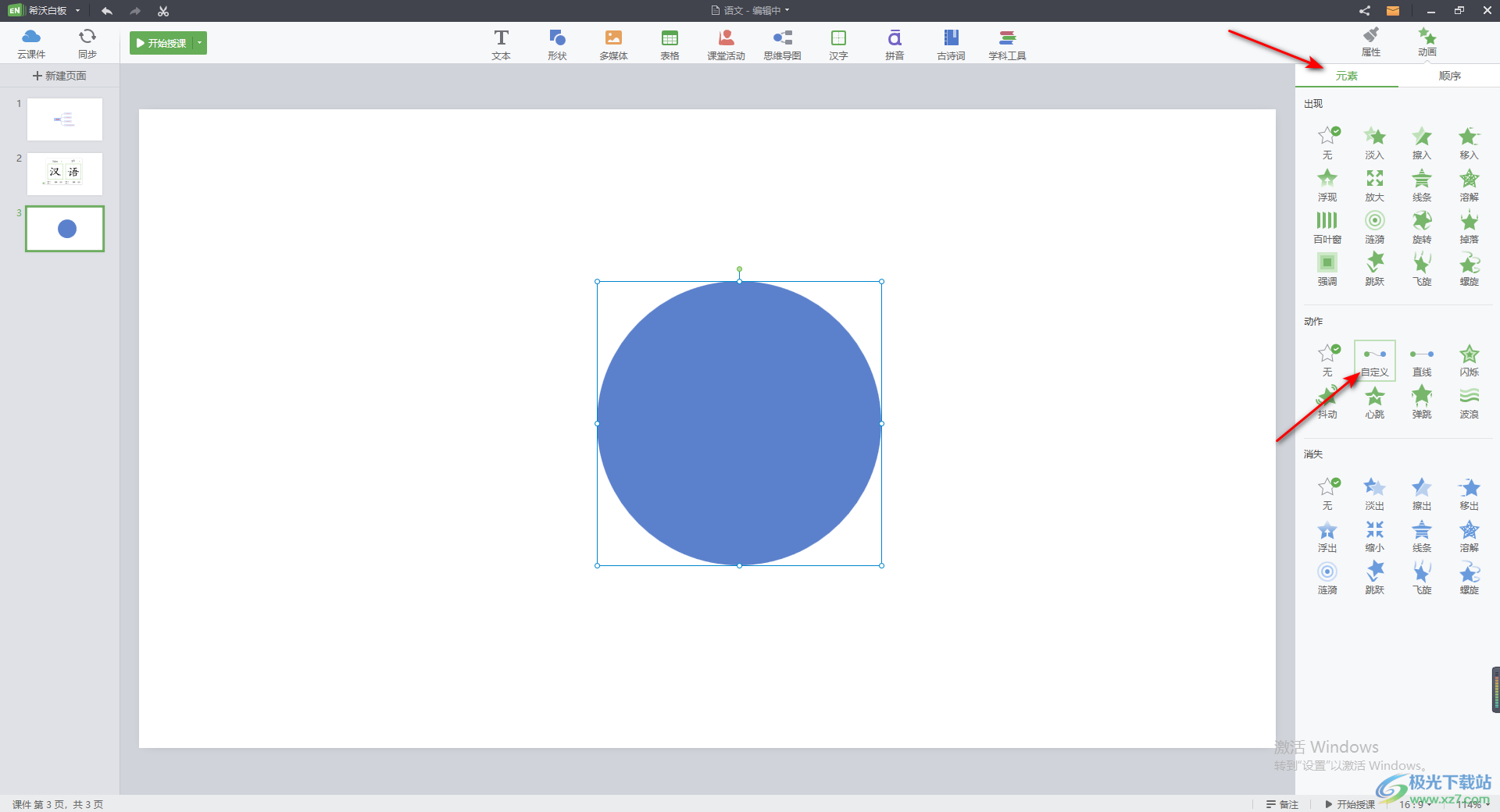1500x812 pixels.
Task: Click the 同步 sync button
Action: [87, 44]
